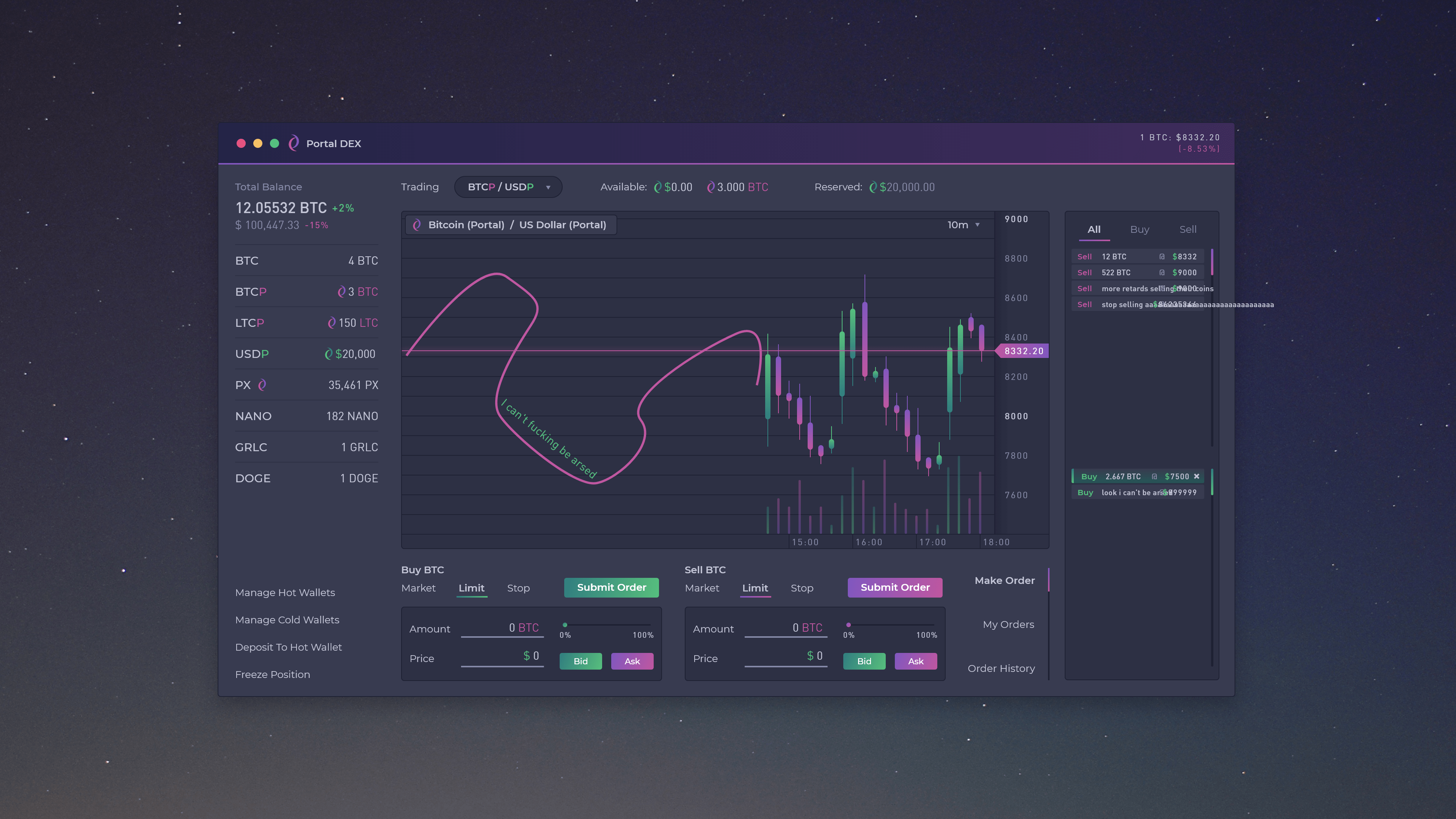Switch order book to the Sell tab
The image size is (1456, 819).
tap(1188, 229)
